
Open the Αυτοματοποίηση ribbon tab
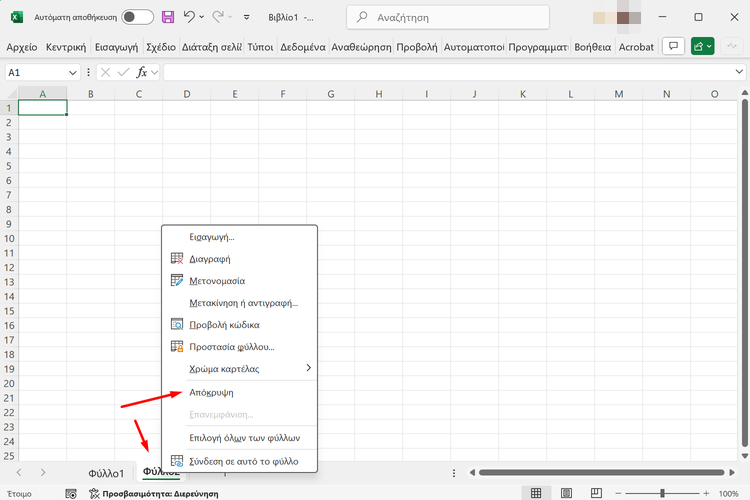[474, 47]
